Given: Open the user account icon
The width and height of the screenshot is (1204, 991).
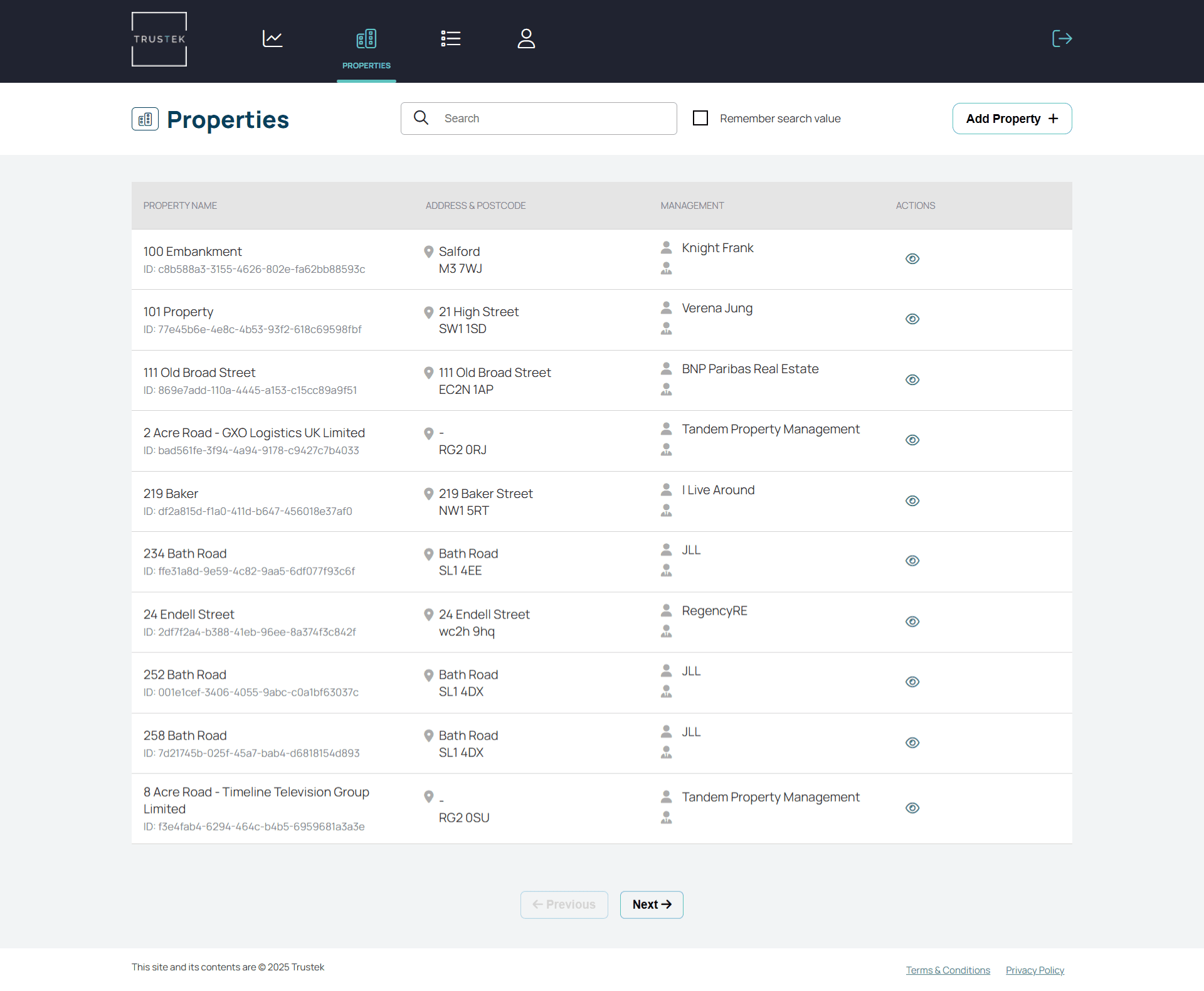Looking at the screenshot, I should (526, 38).
